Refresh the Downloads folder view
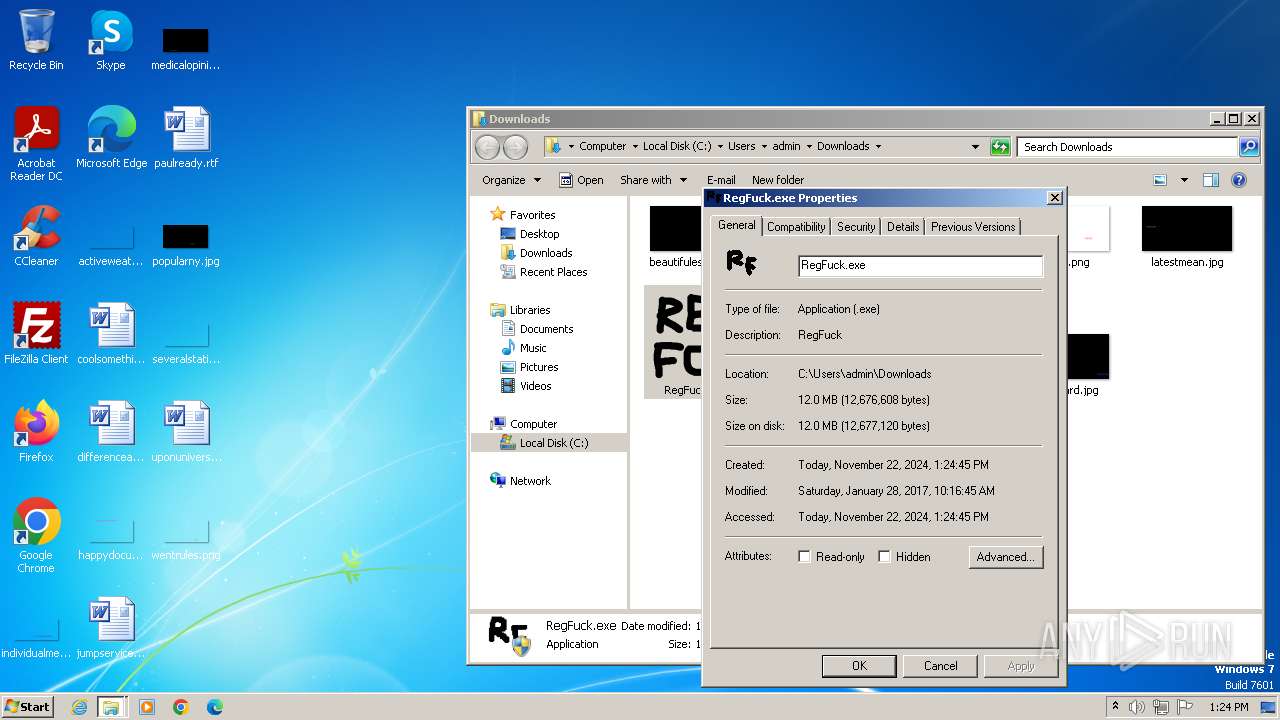The image size is (1280, 720). point(1000,147)
